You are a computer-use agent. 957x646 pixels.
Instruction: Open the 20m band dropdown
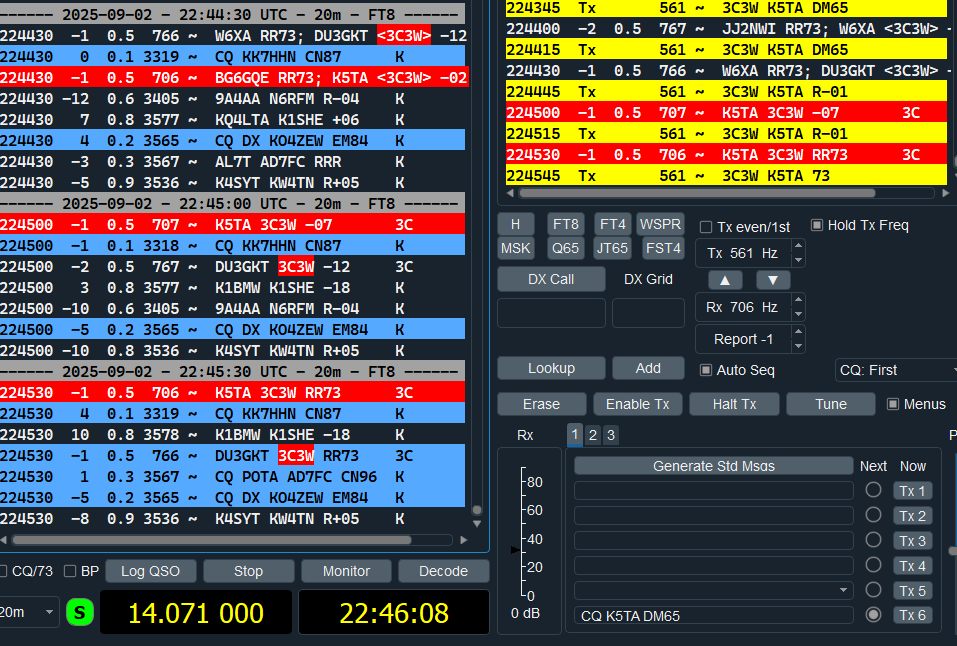tap(28, 612)
